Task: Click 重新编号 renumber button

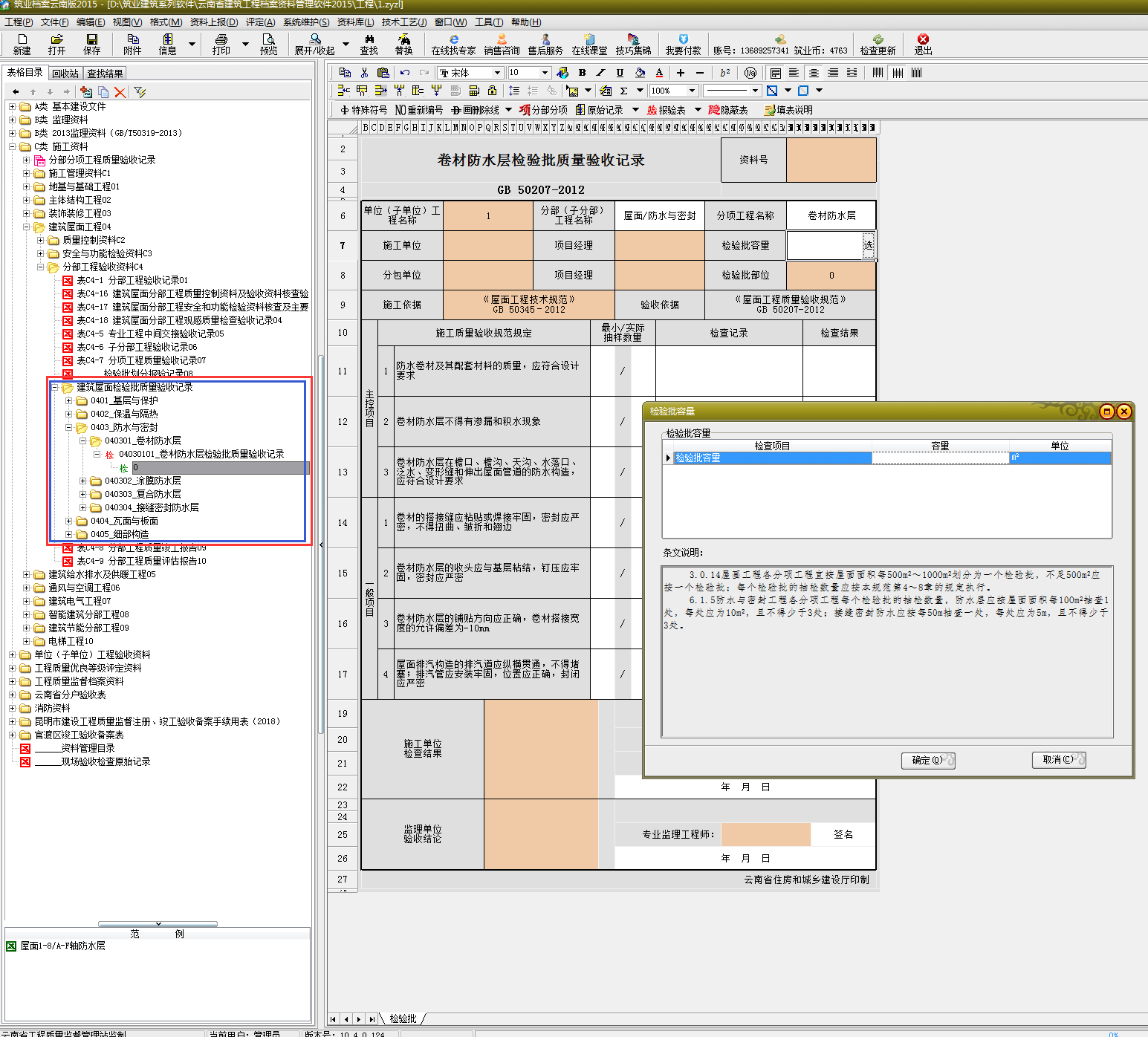Action: (x=419, y=110)
